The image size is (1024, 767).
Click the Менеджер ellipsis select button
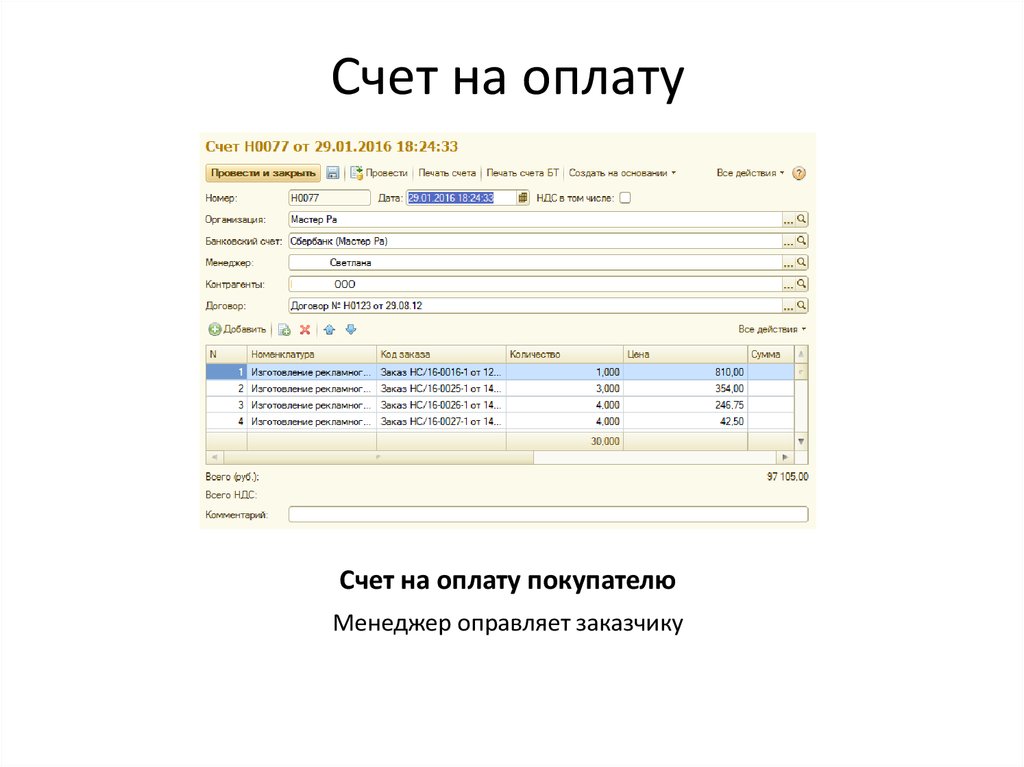click(x=788, y=263)
